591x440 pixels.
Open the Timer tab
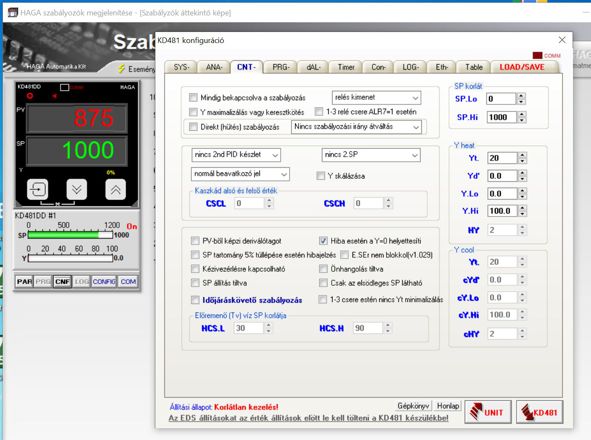(346, 67)
